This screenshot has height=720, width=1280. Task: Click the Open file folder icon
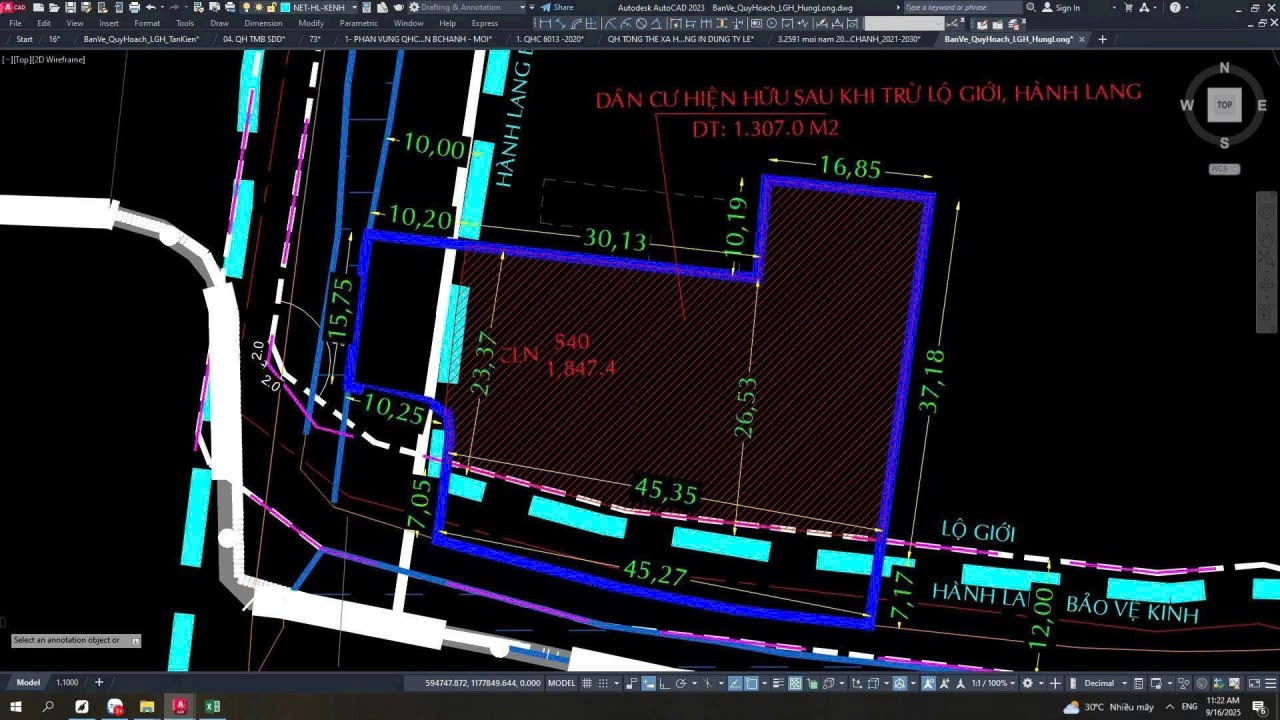pyautogui.click(x=54, y=7)
